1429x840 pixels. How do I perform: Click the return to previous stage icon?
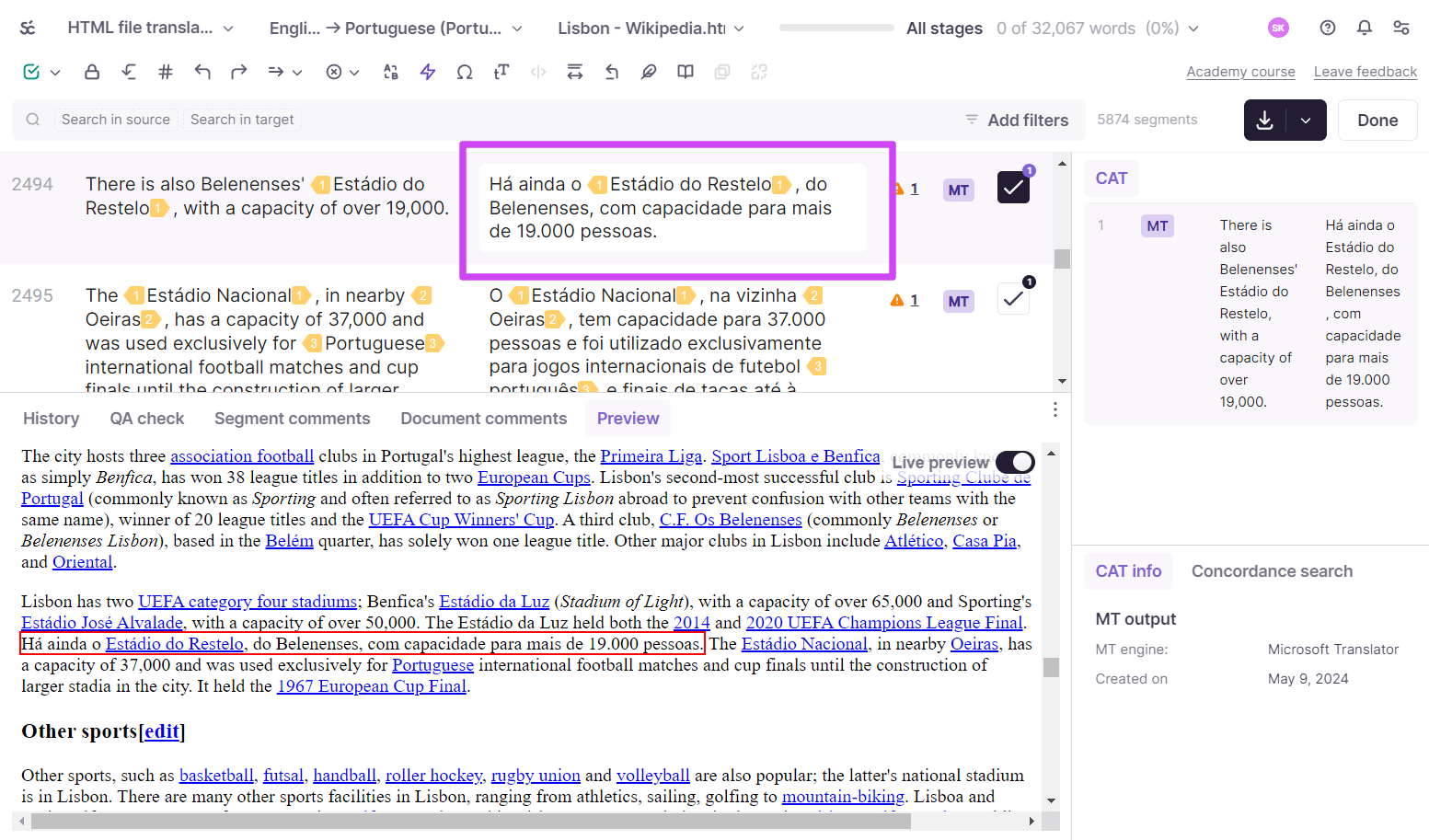coord(129,72)
